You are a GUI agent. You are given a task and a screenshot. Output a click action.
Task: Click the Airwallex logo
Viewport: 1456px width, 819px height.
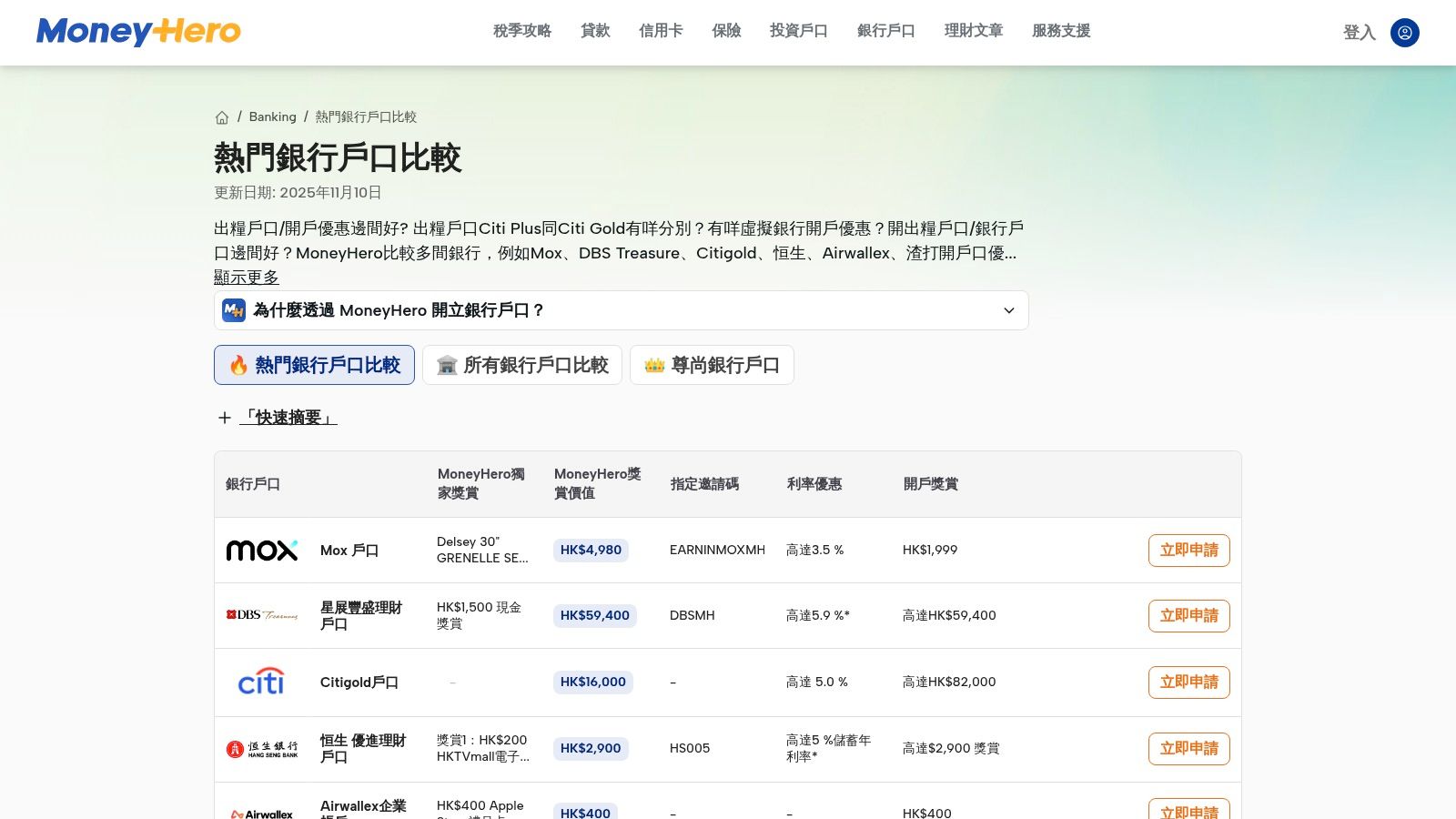(x=262, y=814)
